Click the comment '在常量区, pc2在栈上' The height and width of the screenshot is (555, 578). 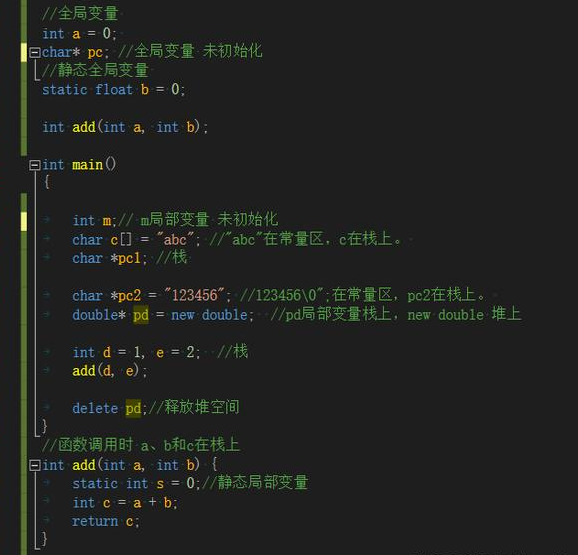(408, 295)
